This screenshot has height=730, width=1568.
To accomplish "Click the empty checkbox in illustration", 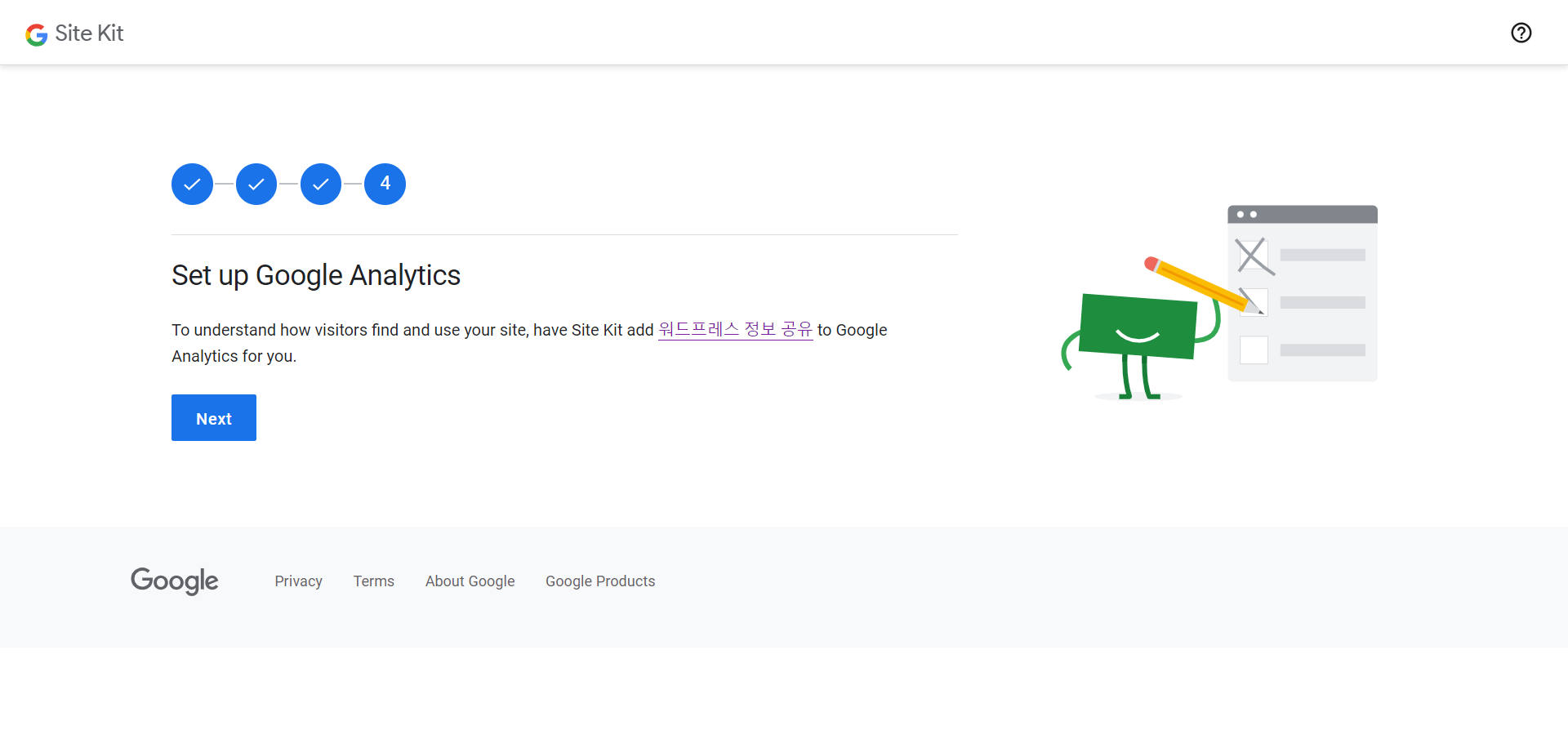I will (1254, 350).
